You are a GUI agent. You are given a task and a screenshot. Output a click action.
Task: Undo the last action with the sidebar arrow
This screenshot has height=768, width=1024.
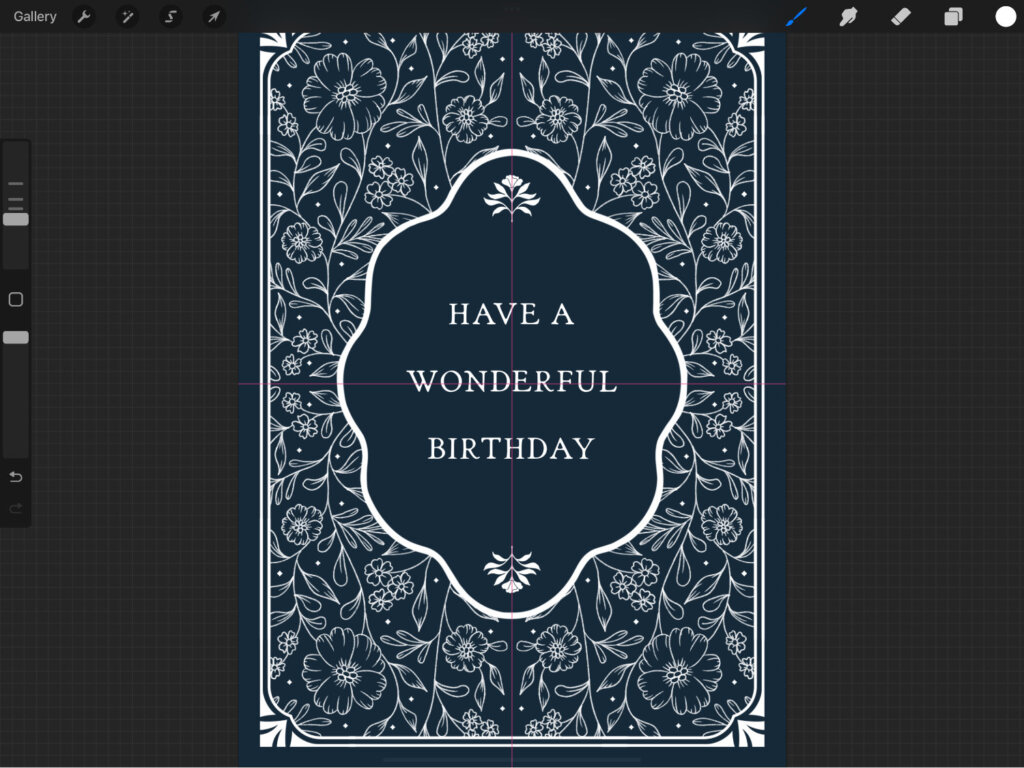tap(16, 477)
